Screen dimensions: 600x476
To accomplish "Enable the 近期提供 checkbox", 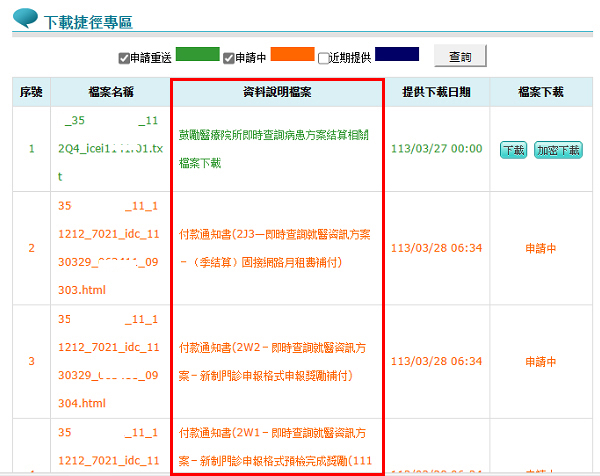I will [324, 58].
